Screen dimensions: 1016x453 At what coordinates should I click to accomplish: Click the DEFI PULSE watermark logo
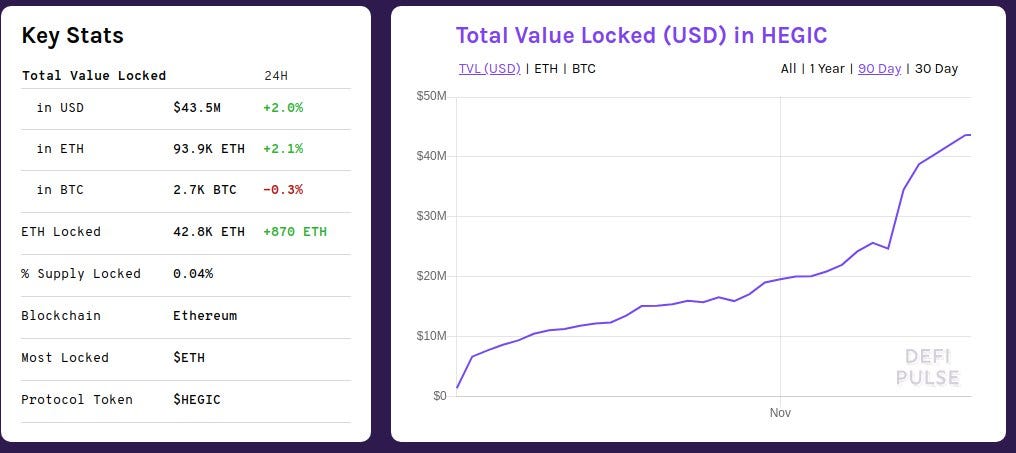coord(928,367)
